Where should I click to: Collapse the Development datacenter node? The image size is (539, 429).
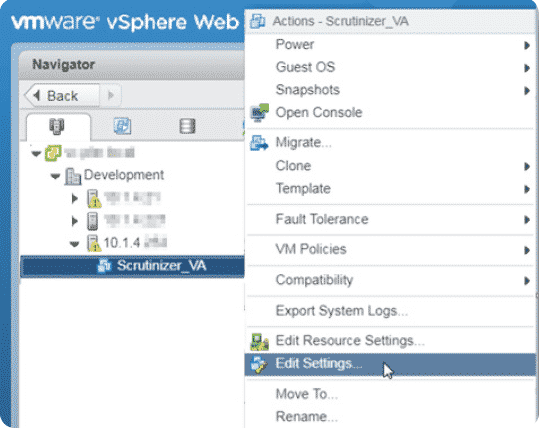click(55, 176)
